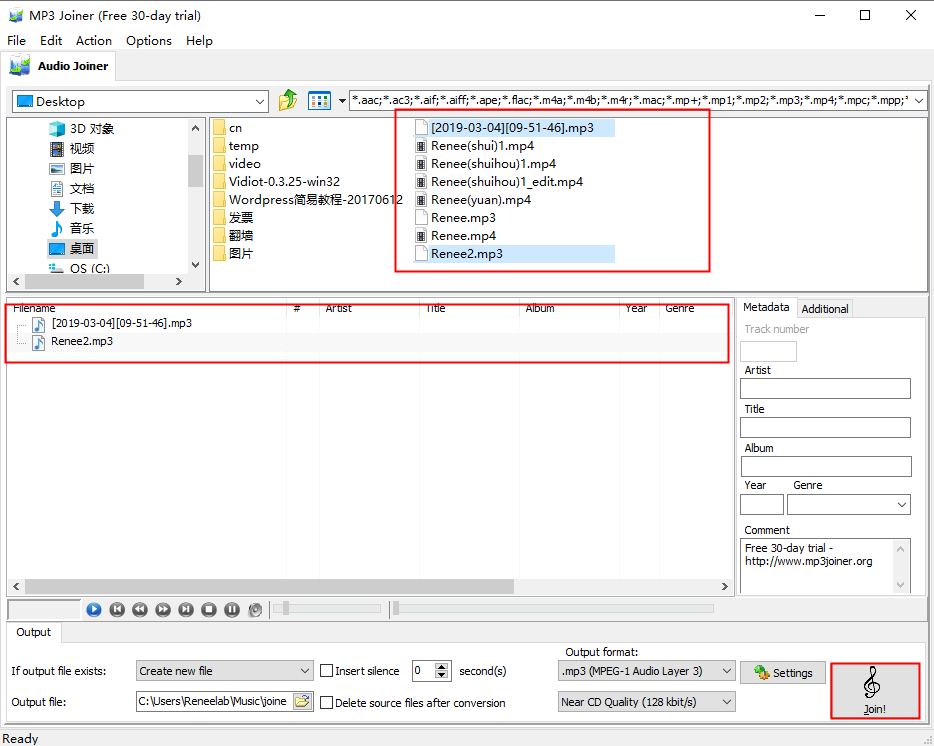Open the Output format dropdown

646,671
